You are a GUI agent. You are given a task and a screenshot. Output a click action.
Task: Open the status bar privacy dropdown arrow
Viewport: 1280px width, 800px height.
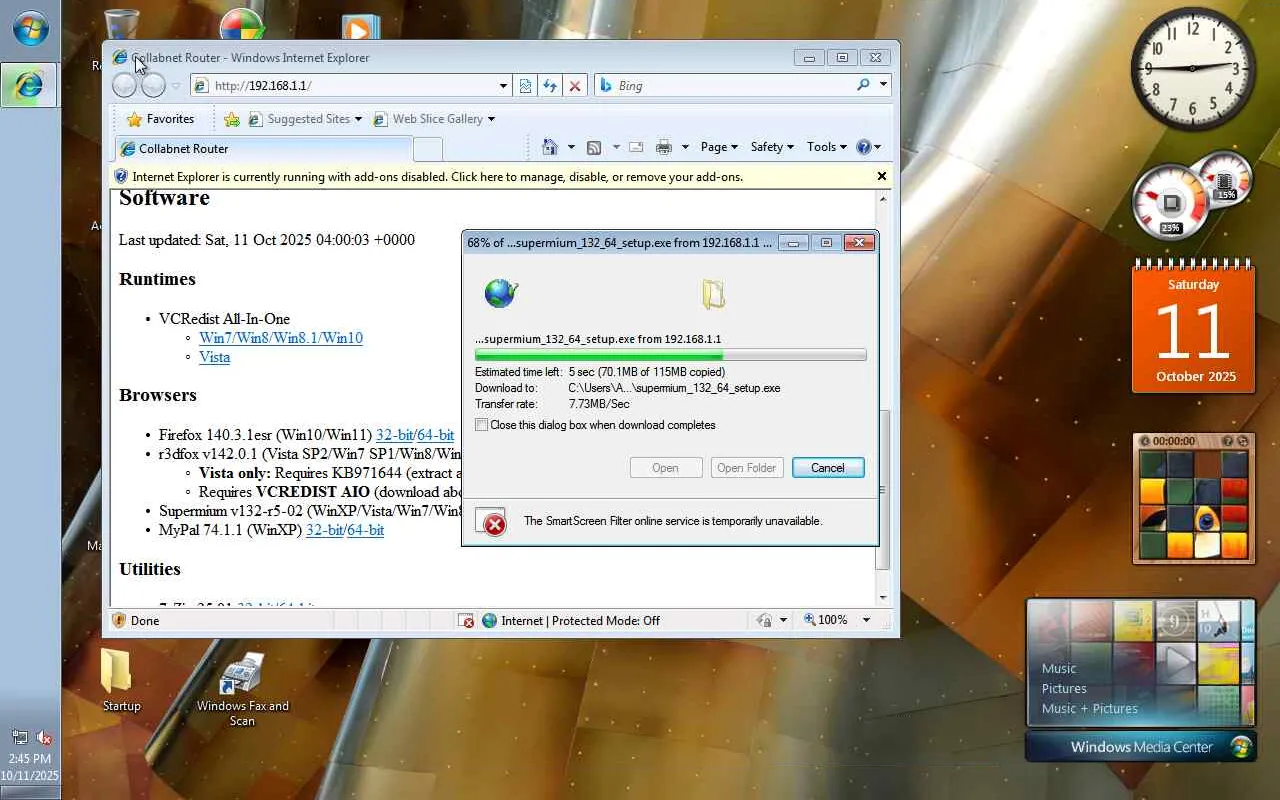[x=783, y=621]
